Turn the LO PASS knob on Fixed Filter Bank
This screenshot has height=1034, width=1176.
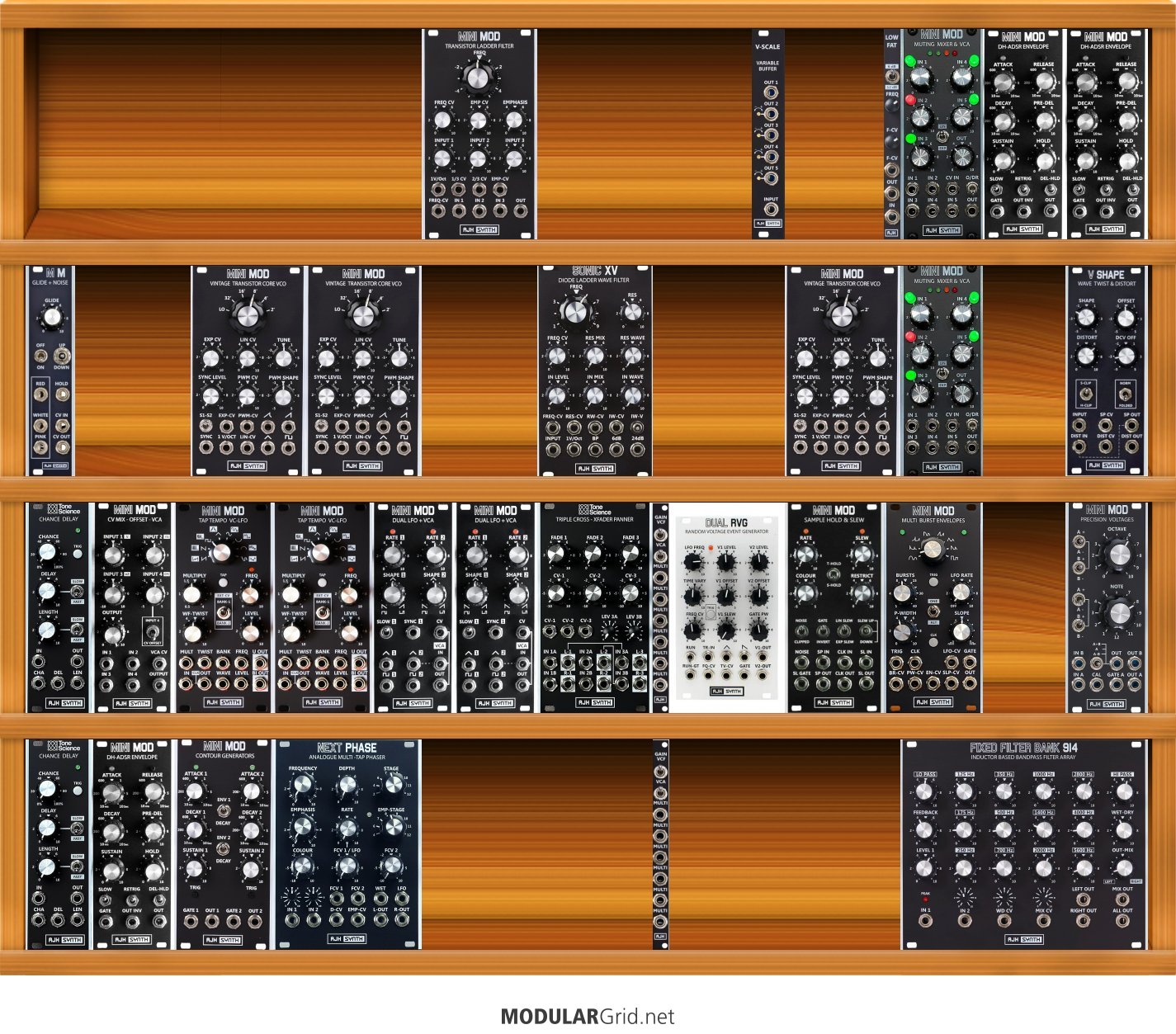click(924, 792)
